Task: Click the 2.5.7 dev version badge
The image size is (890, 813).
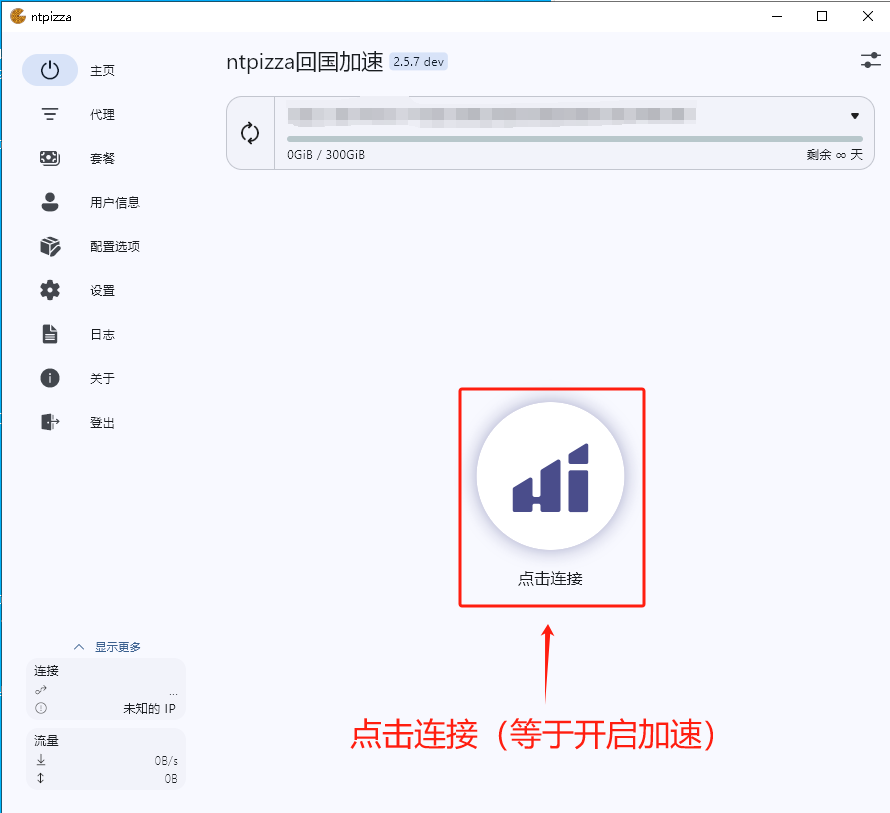Action: tap(418, 61)
